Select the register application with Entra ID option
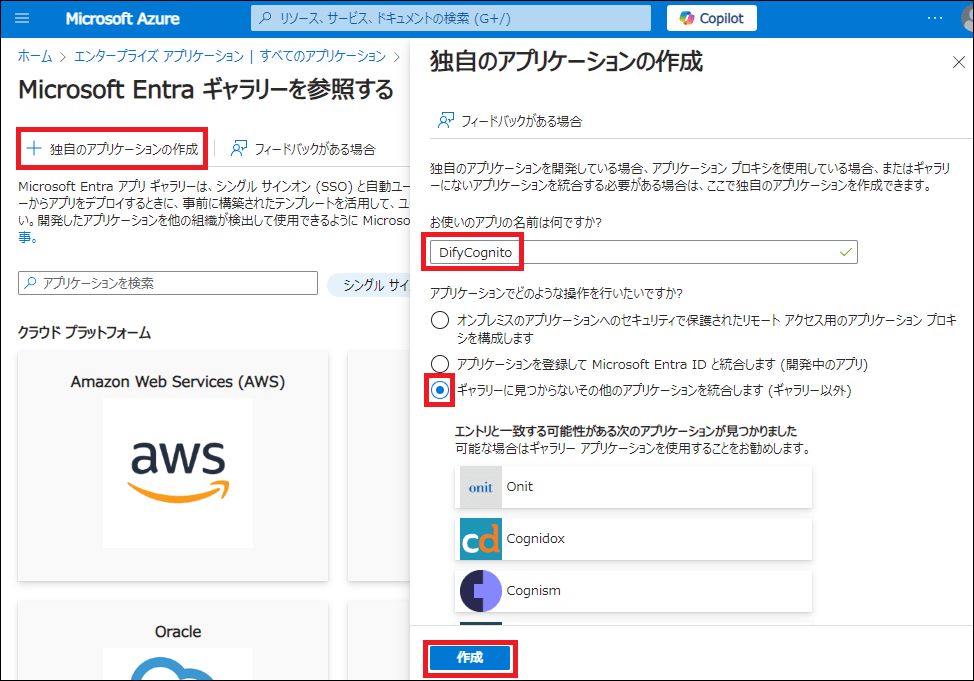 pyautogui.click(x=440, y=364)
